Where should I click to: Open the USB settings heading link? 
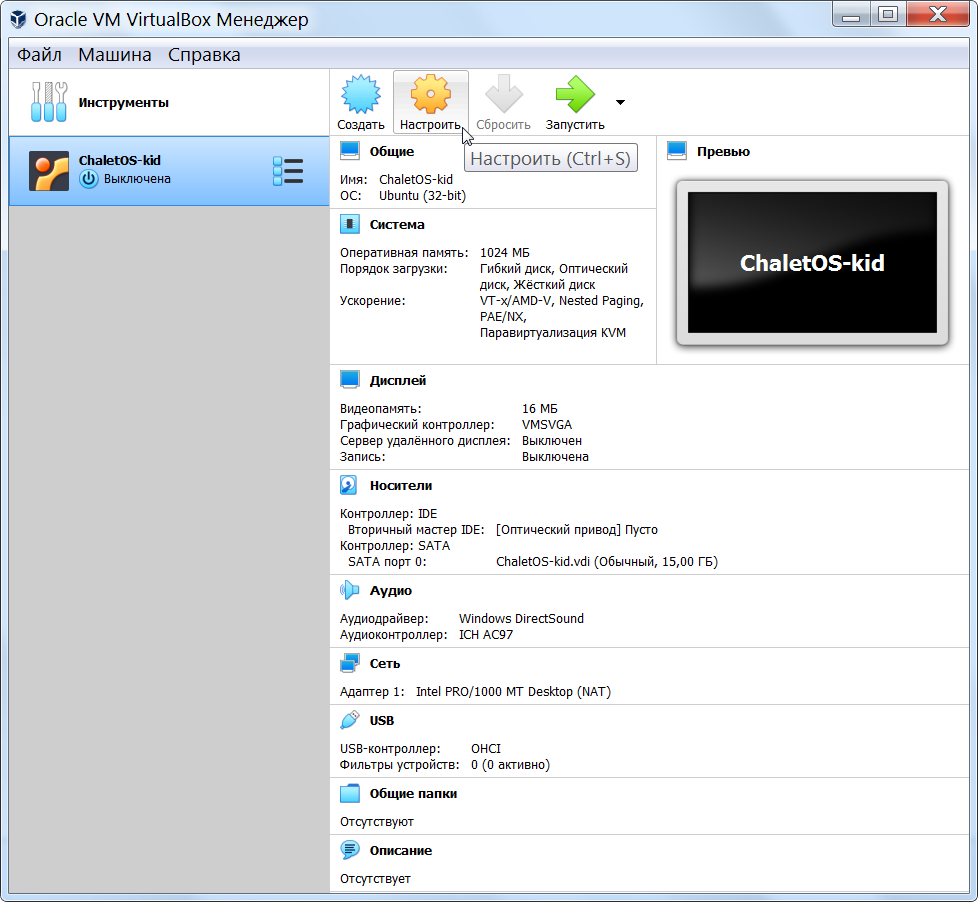pos(382,720)
